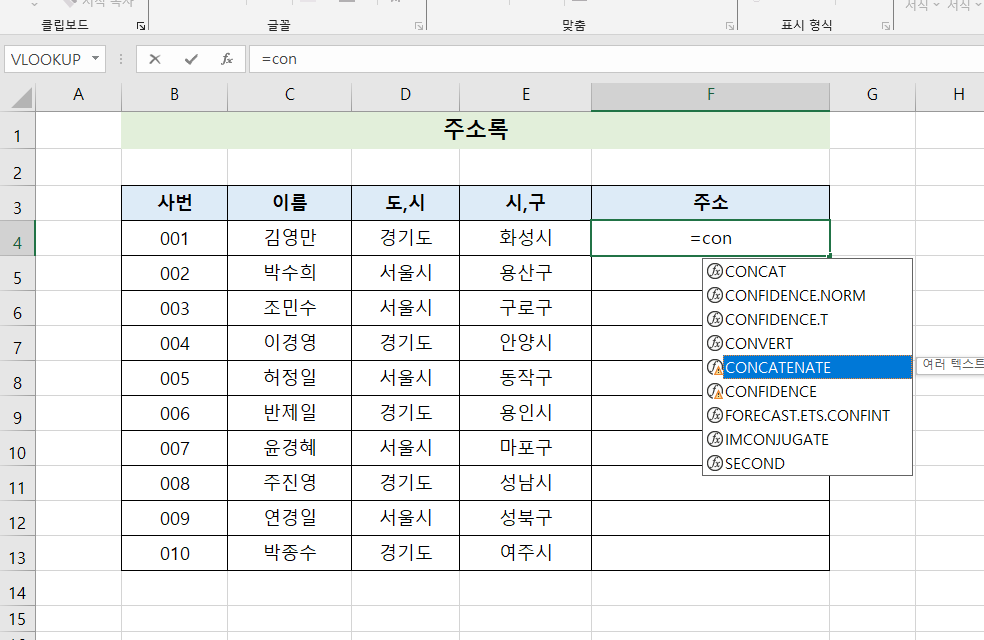984x640 pixels.
Task: Select highlighted CONCATENATE function
Action: coord(807,367)
